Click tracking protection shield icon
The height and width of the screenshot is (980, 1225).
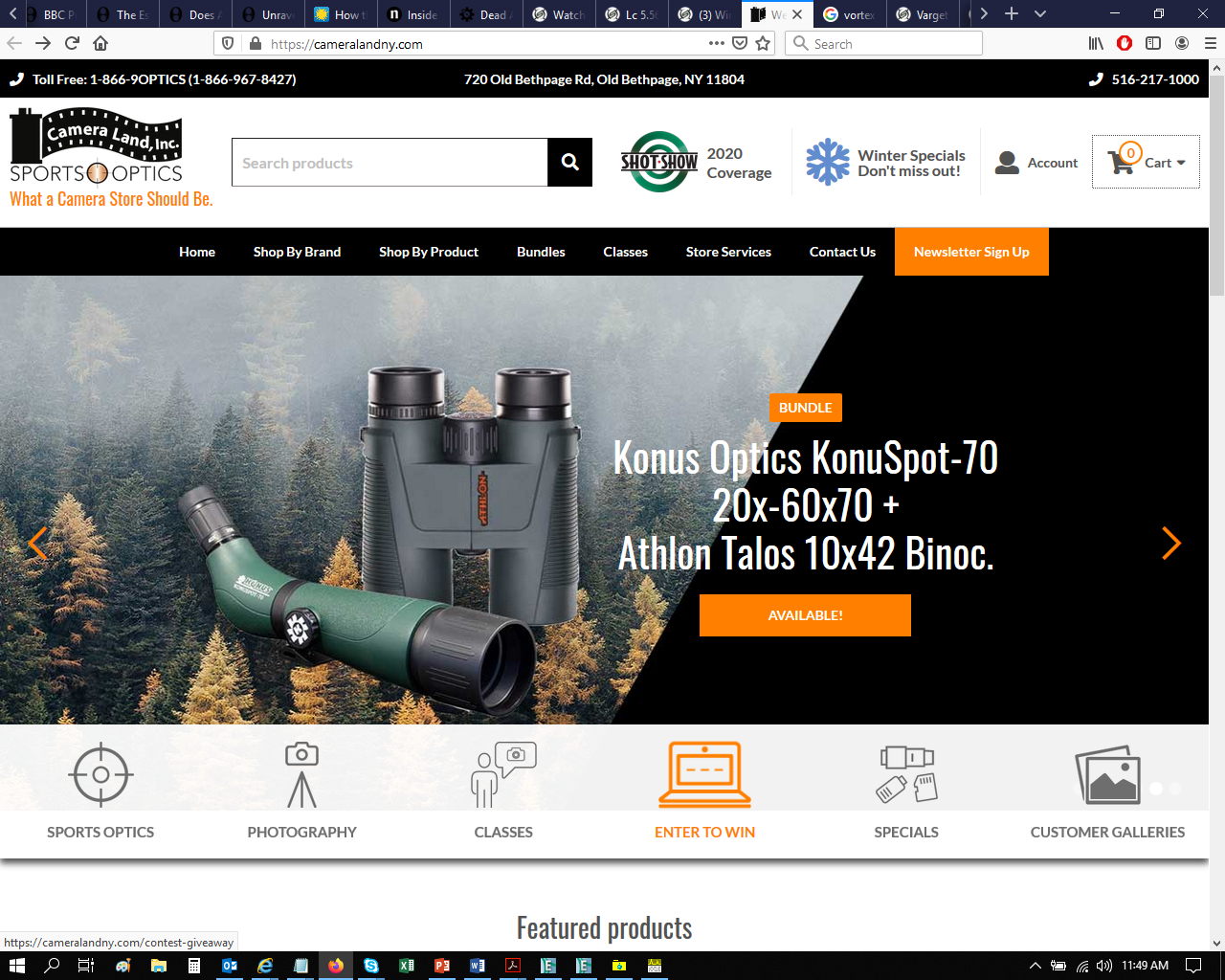[x=228, y=43]
